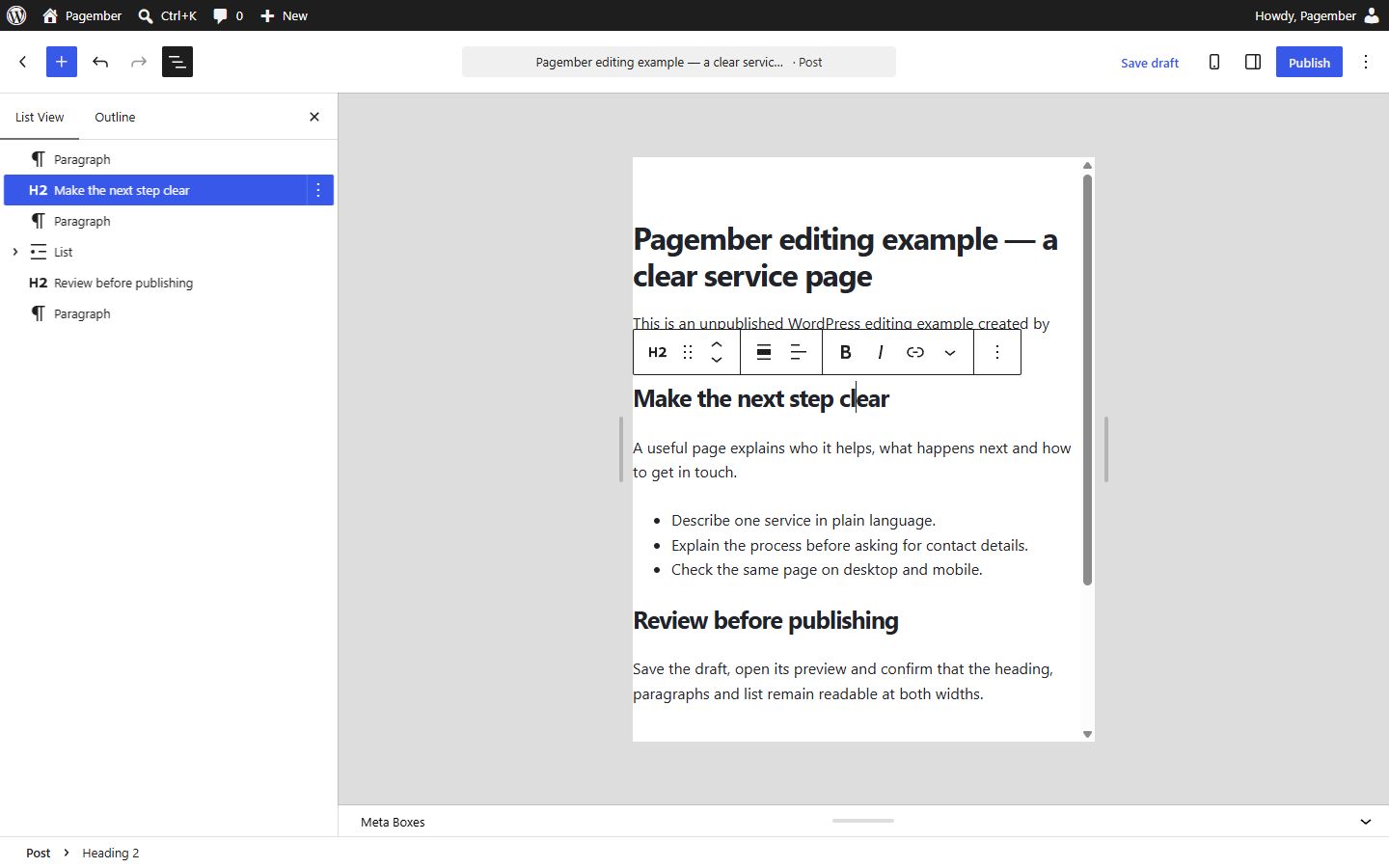Open the block Align options
This screenshot has width=1389, height=868.
764,352
